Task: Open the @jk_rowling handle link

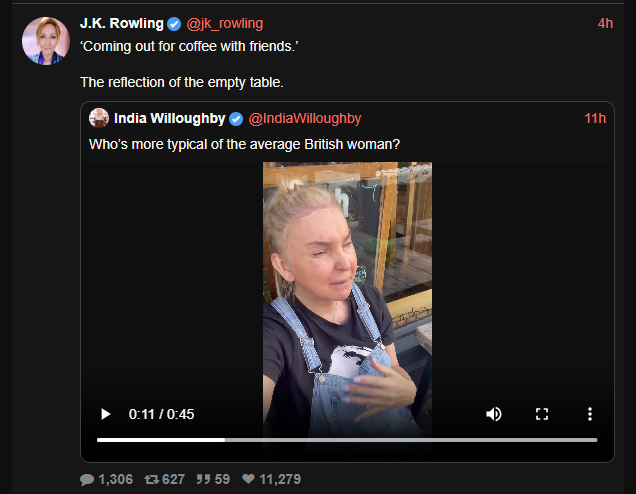Action: point(225,24)
